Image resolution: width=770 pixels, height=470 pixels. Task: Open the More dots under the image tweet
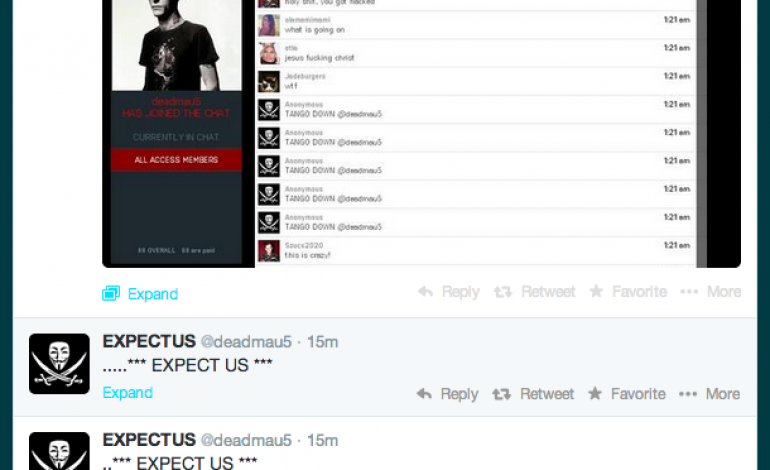pos(689,292)
